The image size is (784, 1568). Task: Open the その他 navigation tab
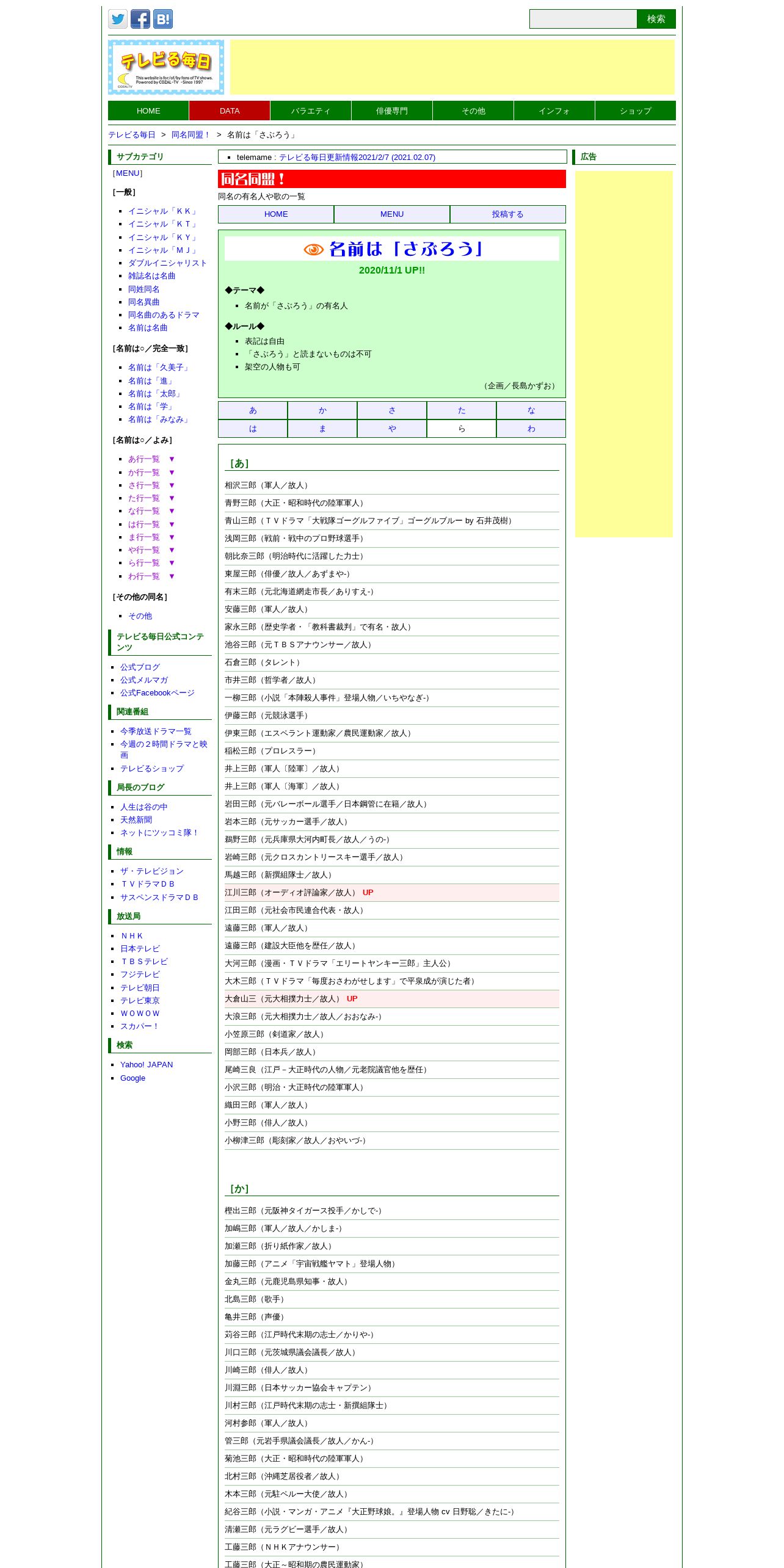pyautogui.click(x=473, y=111)
